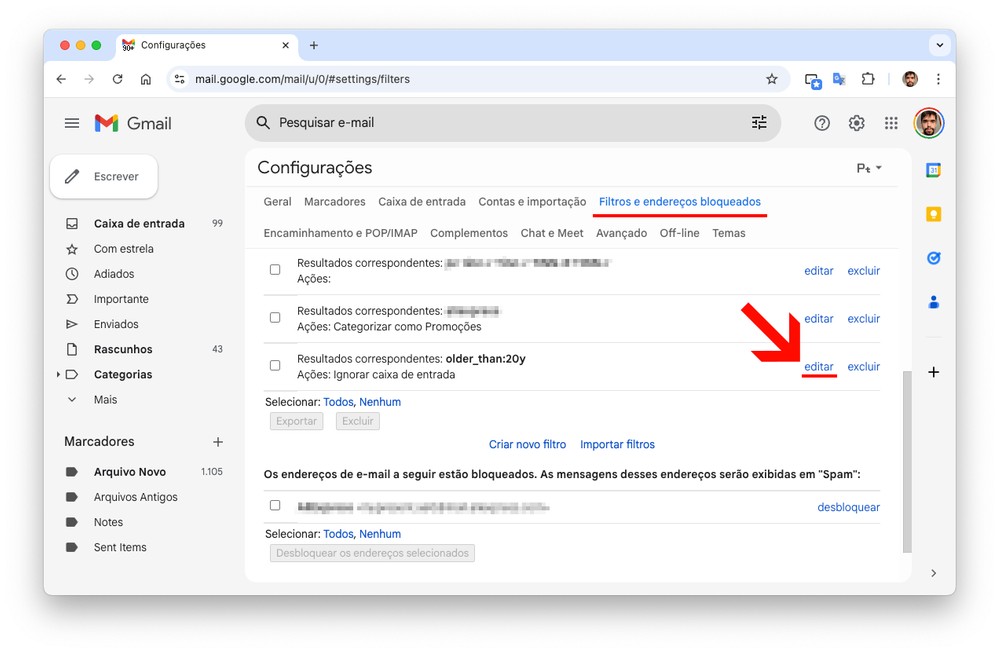Image resolution: width=1000 pixels, height=654 pixels.
Task: Open the Encaminhamento e POP/IMAP tab
Action: click(x=340, y=233)
